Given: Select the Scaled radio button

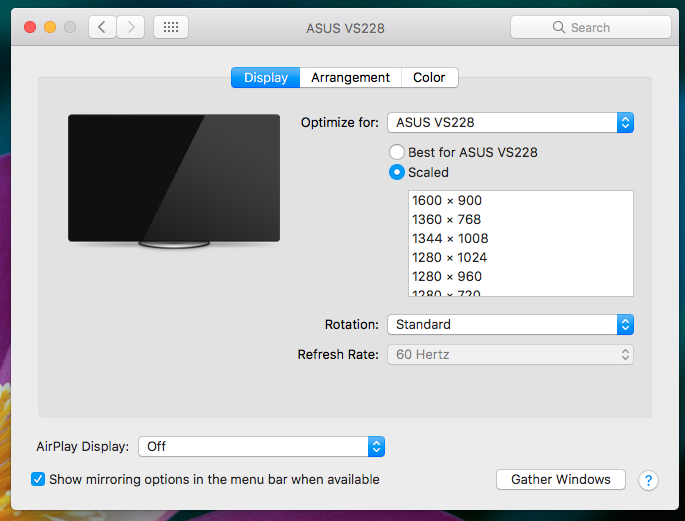Looking at the screenshot, I should [397, 172].
